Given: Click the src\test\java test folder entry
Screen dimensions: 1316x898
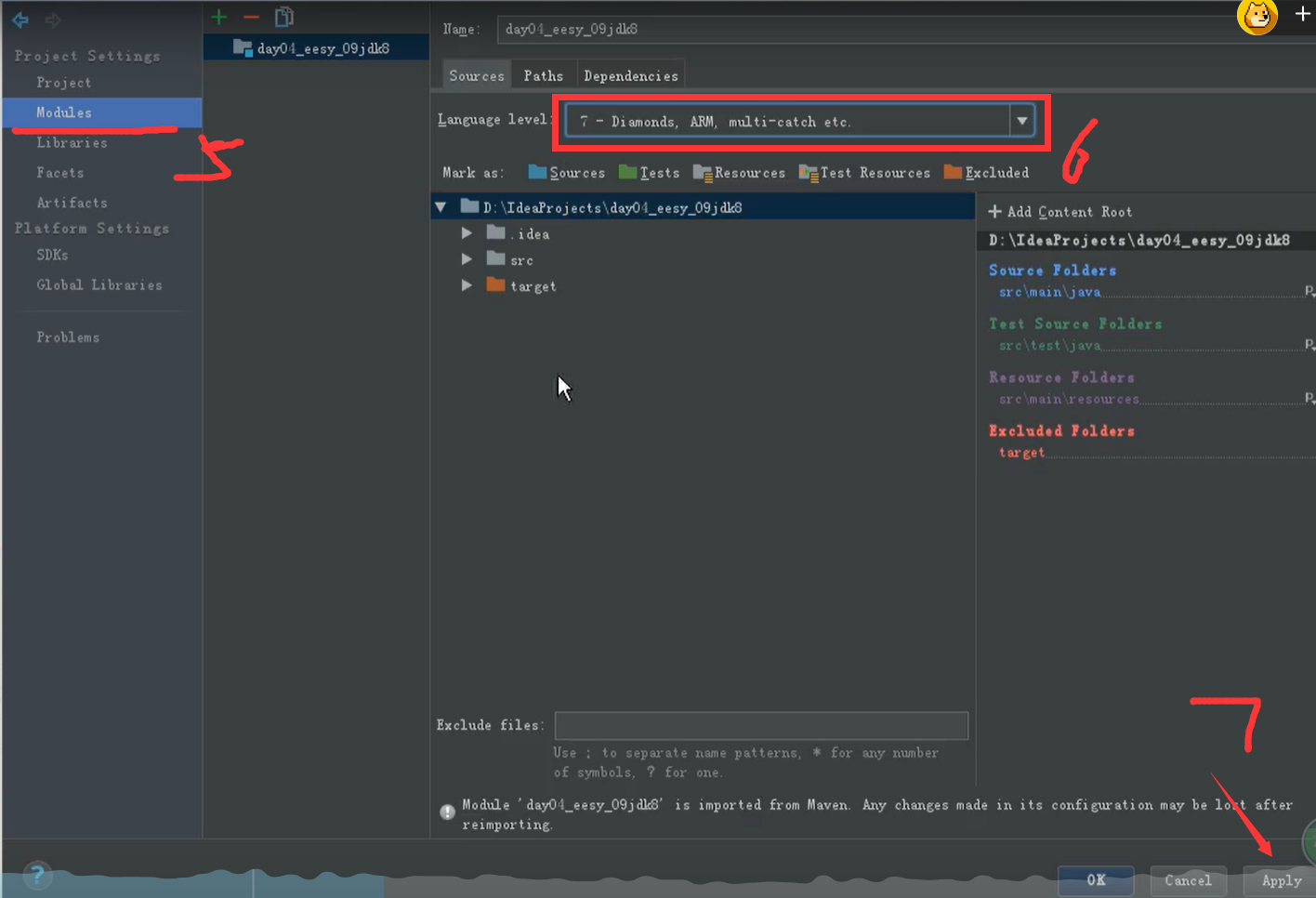Looking at the screenshot, I should click(x=1049, y=346).
